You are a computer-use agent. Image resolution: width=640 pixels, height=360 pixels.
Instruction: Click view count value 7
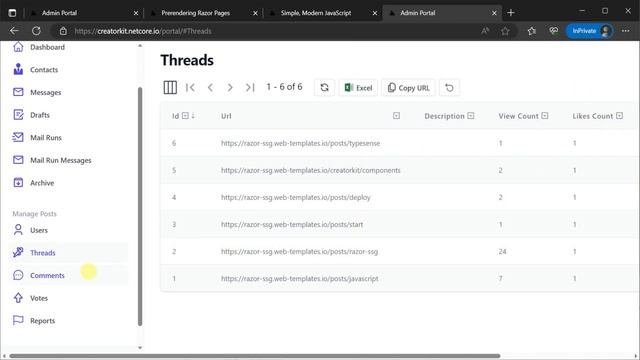[500, 278]
